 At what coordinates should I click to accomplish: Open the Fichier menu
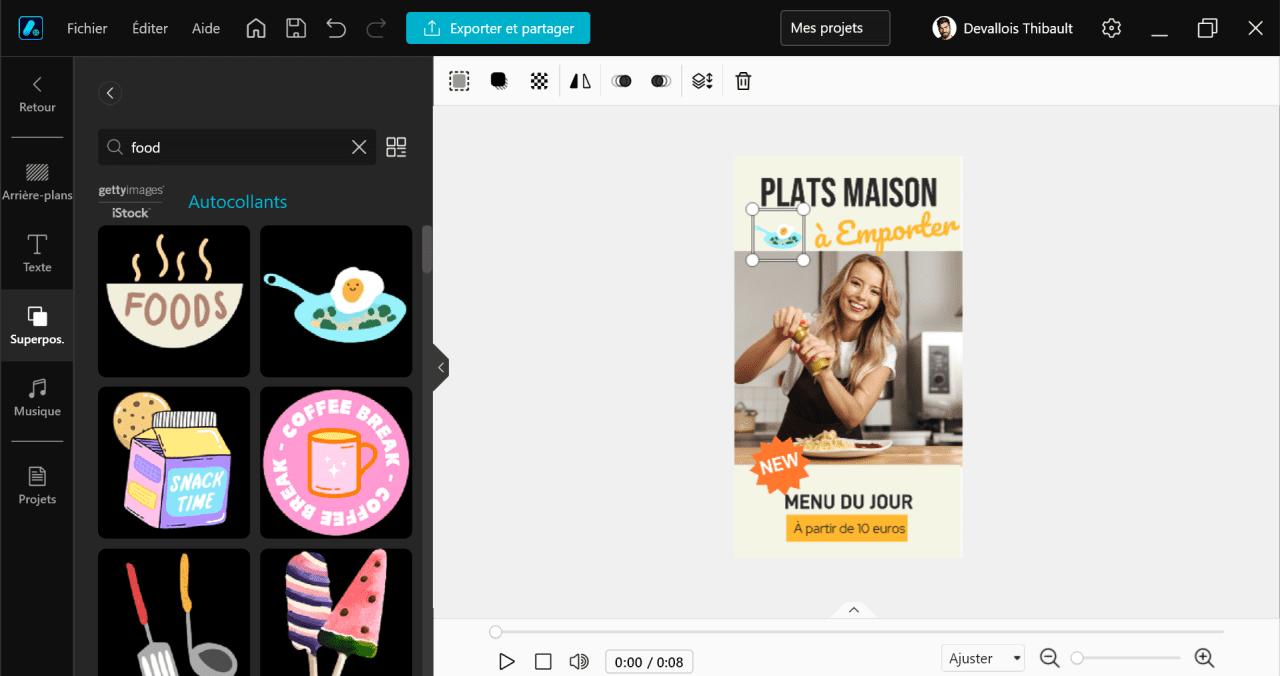tap(87, 28)
